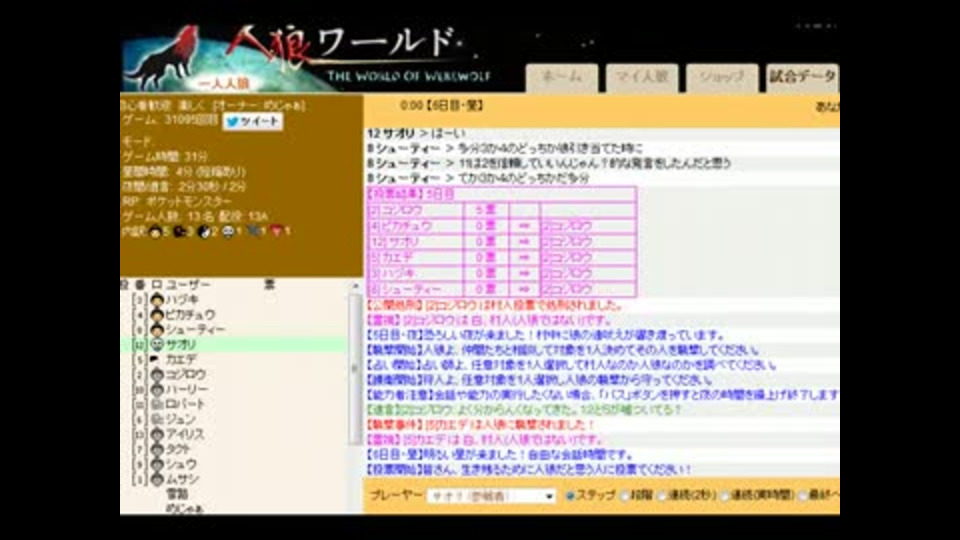Image resolution: width=960 pixels, height=540 pixels.
Task: Click the 【6日目・昼】 blue log line
Action: click(500, 455)
